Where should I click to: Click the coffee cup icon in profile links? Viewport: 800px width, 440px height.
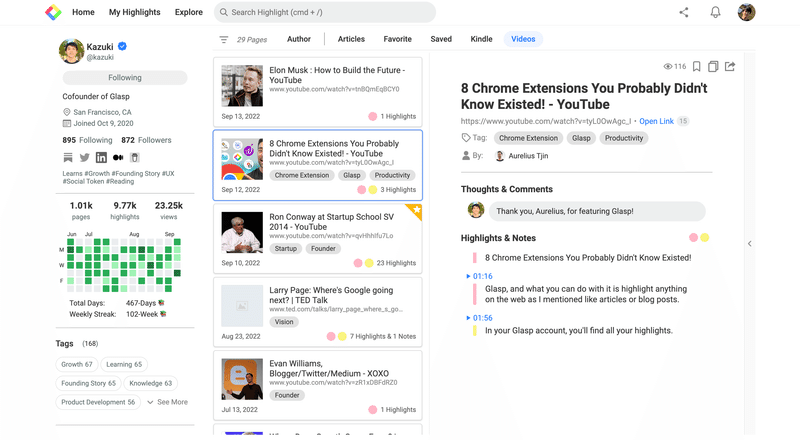click(x=135, y=157)
